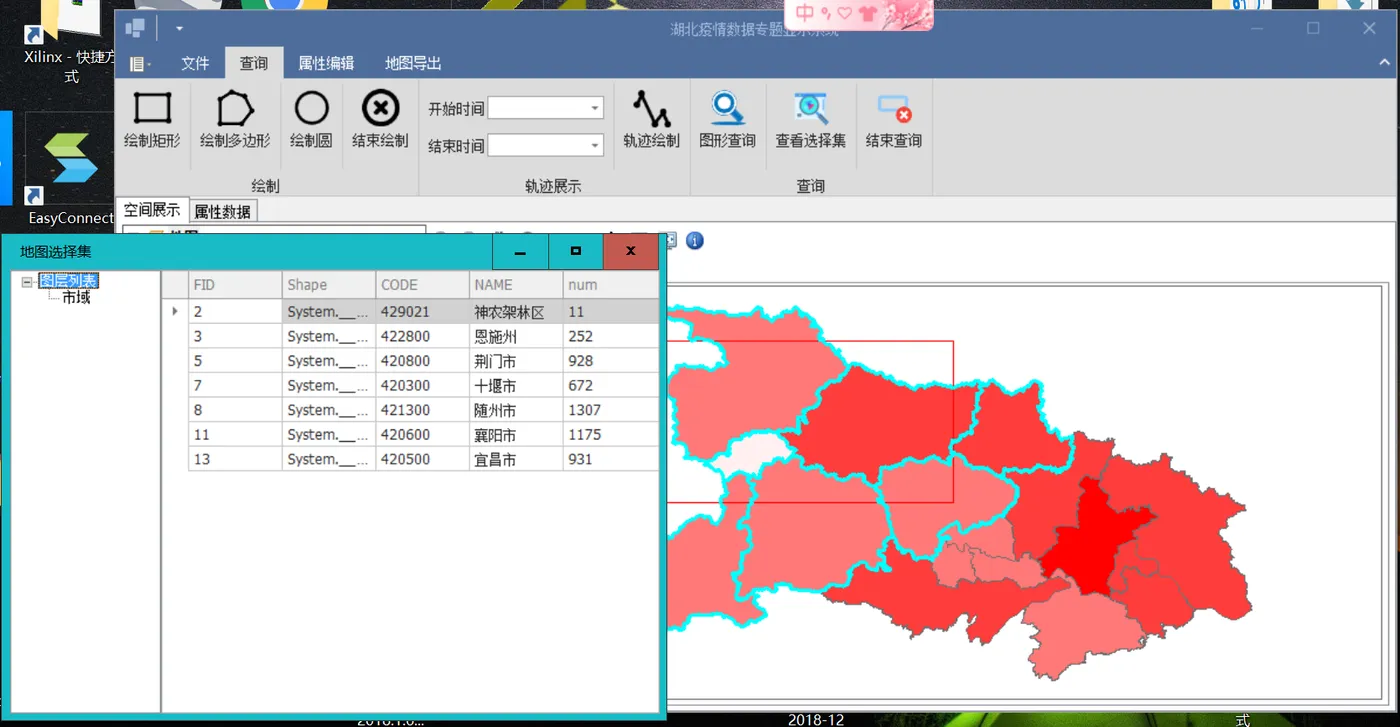Click the row selector arrow of the first row
The height and width of the screenshot is (727, 1400).
click(x=175, y=312)
